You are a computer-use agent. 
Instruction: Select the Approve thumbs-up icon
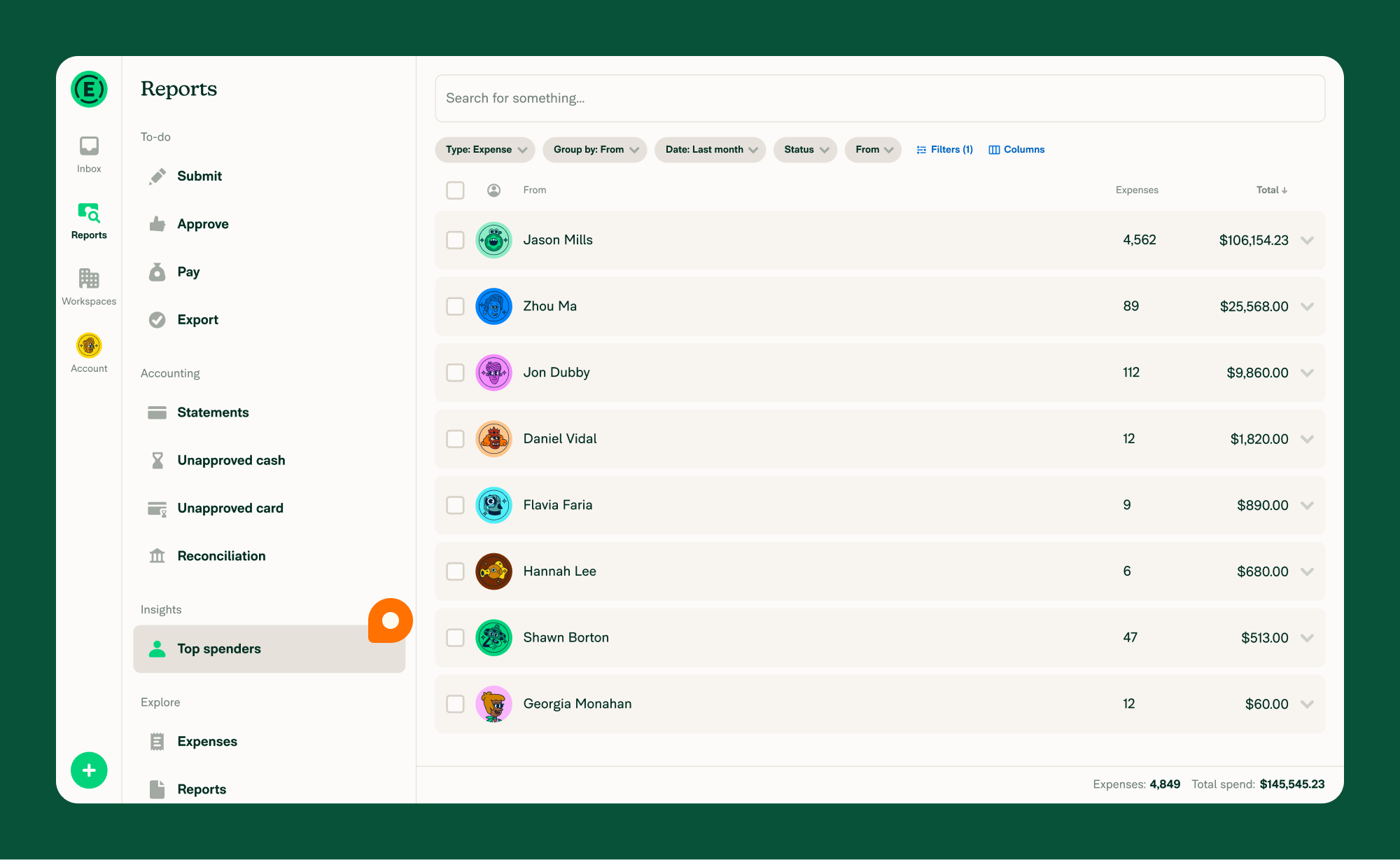(157, 223)
